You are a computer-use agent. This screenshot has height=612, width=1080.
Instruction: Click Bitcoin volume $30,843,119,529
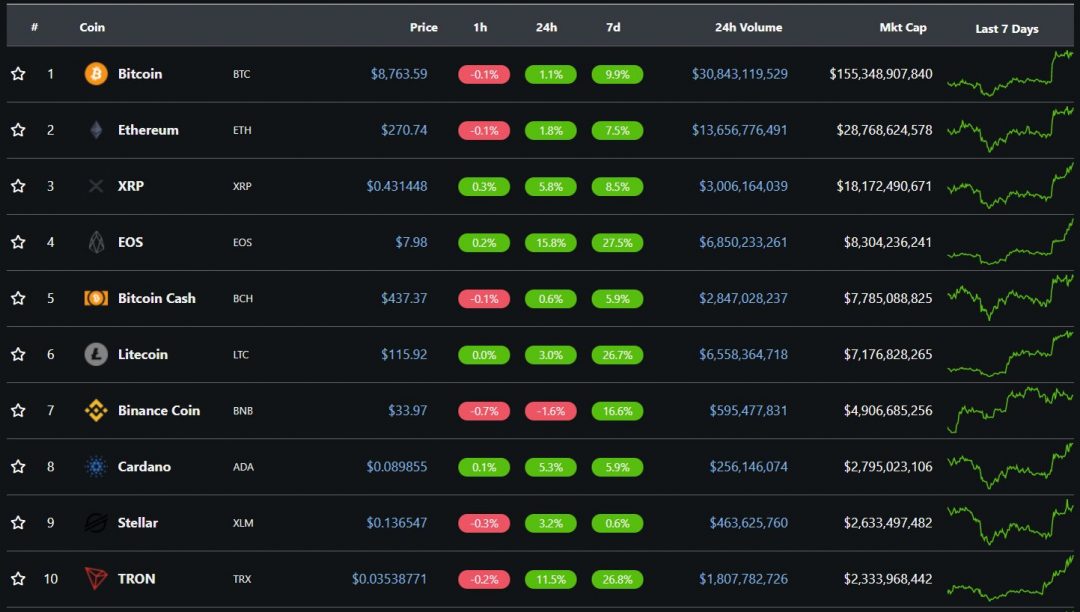pos(740,74)
